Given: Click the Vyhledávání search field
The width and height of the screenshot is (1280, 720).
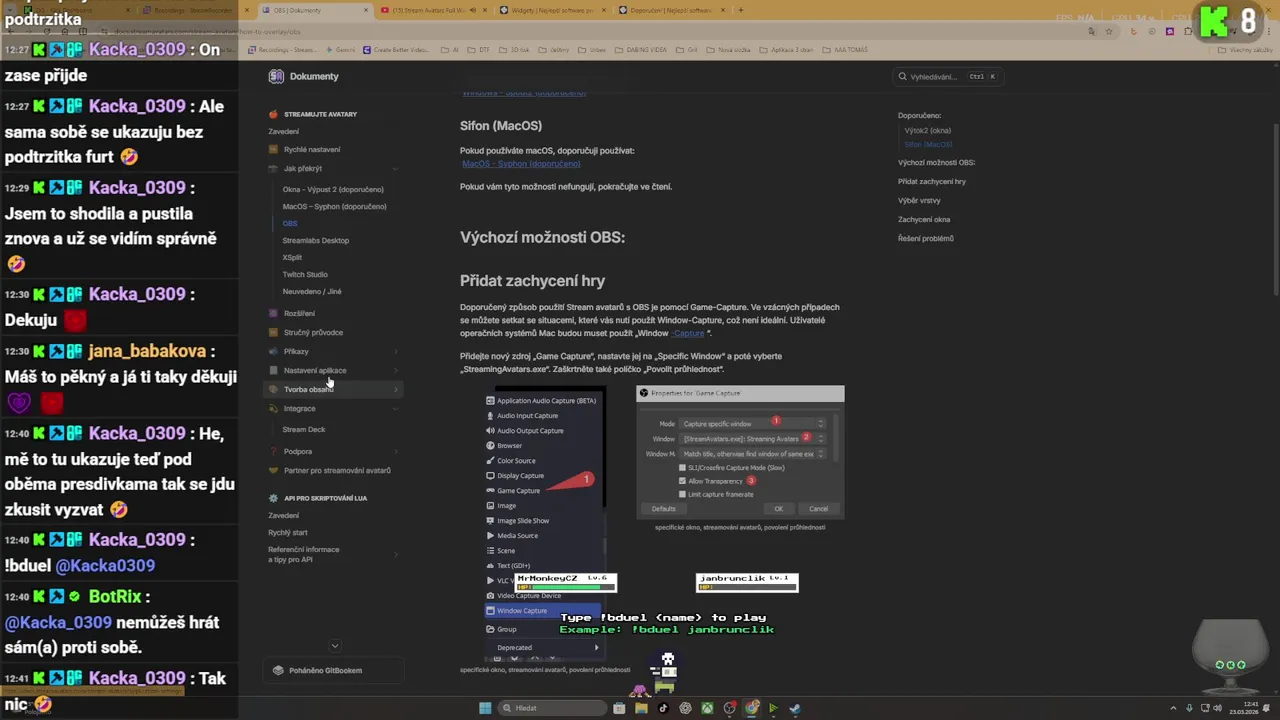Looking at the screenshot, I should (x=948, y=76).
